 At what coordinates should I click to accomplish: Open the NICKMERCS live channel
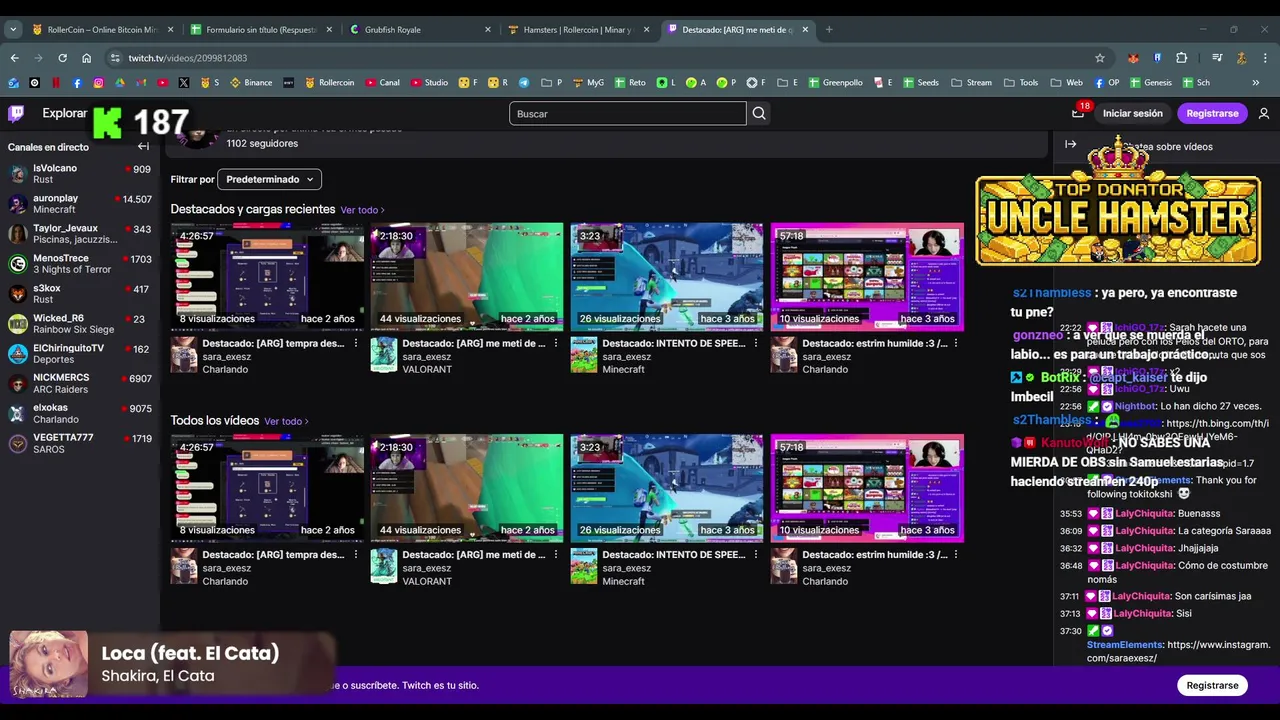(80, 383)
